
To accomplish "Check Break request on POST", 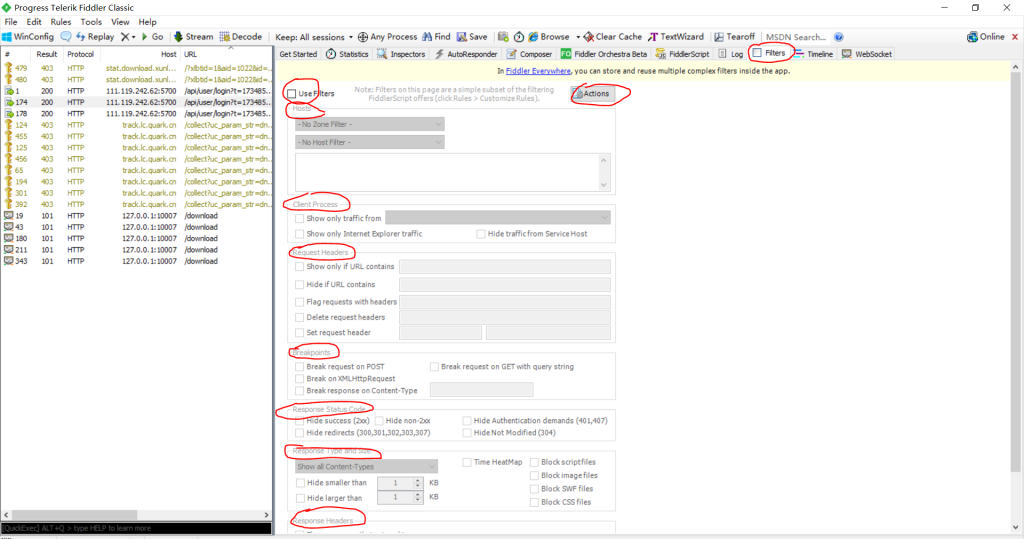I will (299, 367).
